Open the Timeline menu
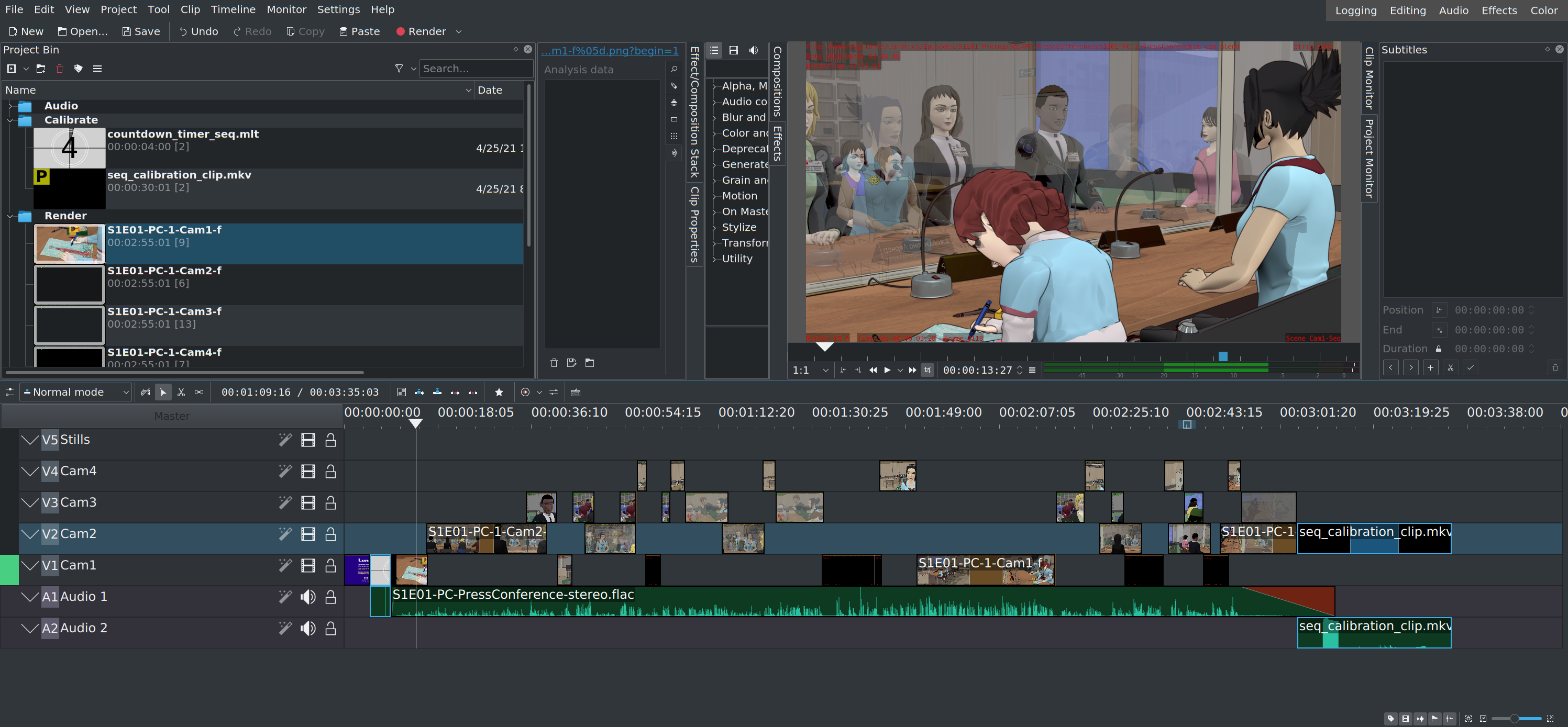 point(233,10)
